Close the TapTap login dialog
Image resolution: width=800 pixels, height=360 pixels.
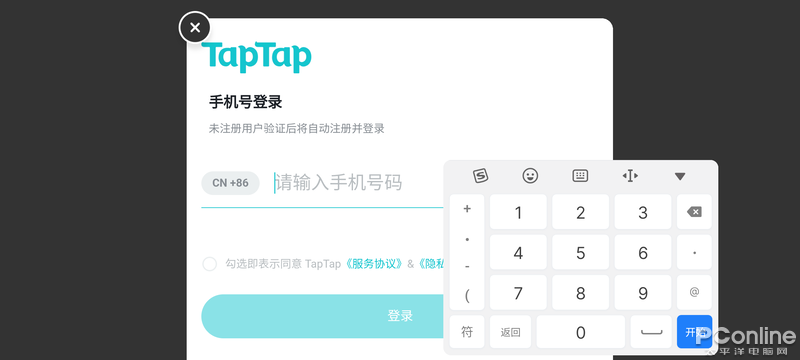[x=194, y=28]
